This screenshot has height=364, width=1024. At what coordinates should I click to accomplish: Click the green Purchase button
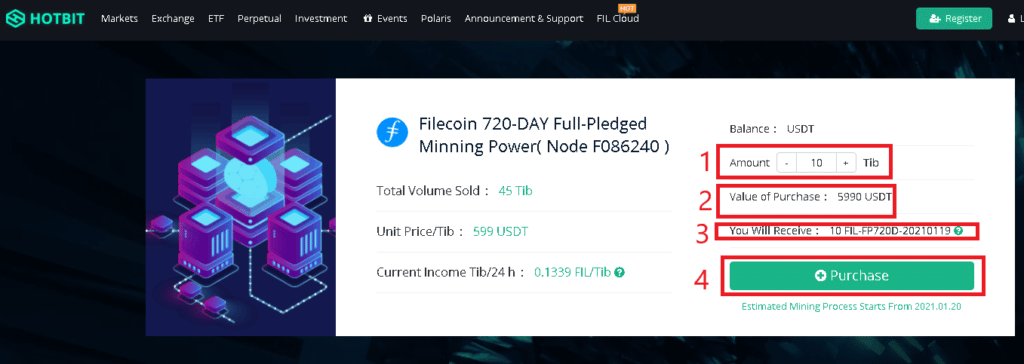tap(852, 276)
